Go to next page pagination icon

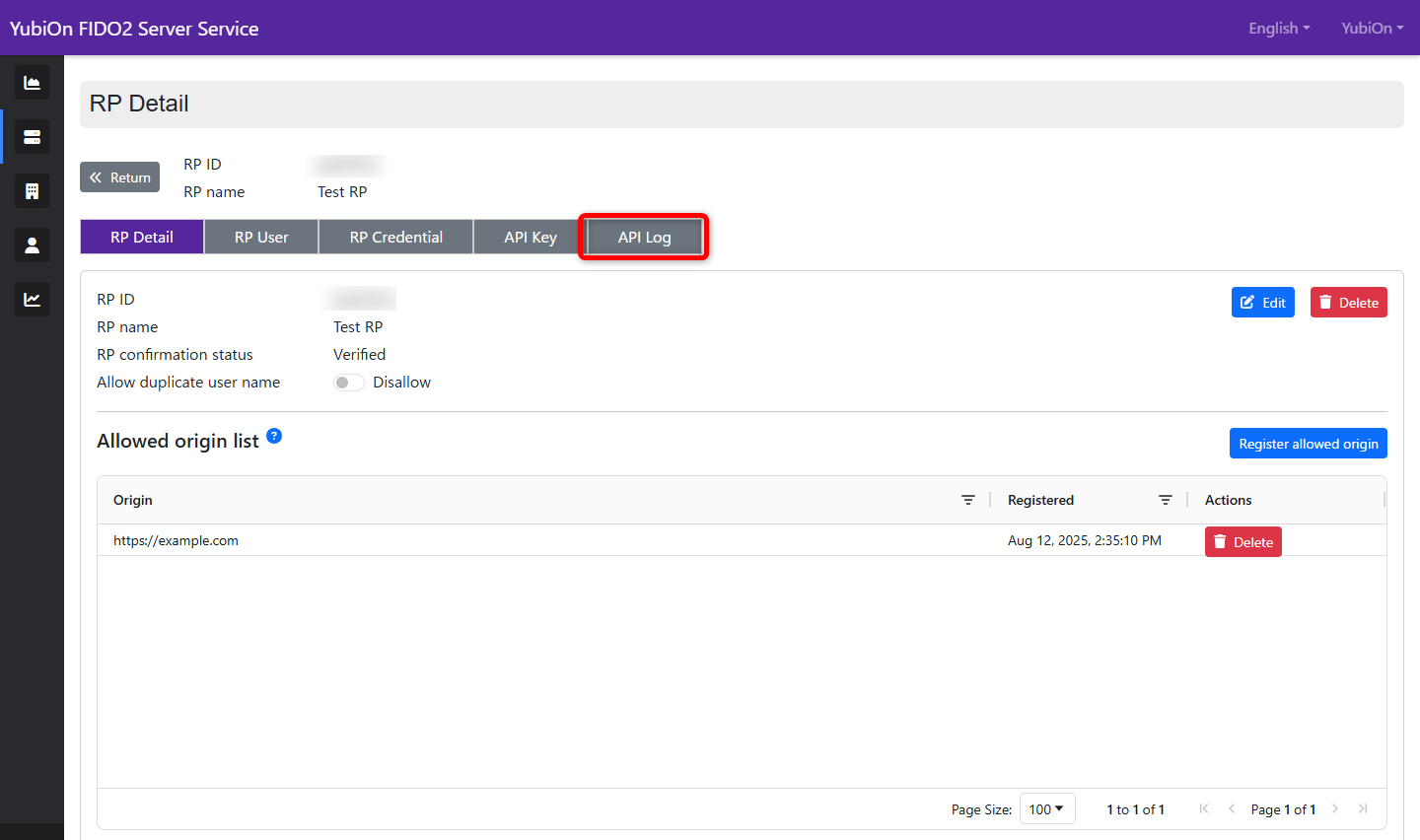click(1335, 808)
